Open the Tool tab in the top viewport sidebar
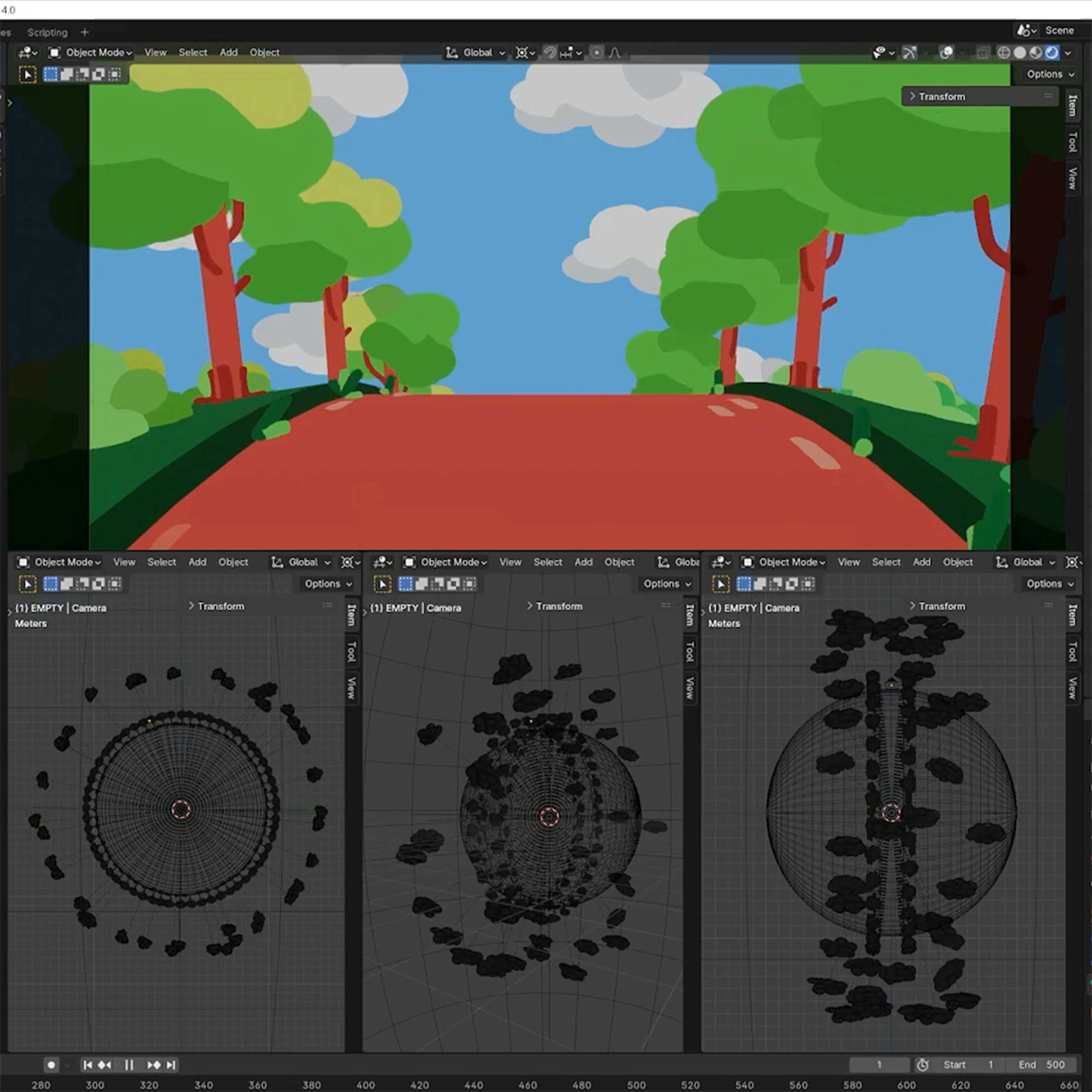Screen dimensions: 1092x1092 click(x=1072, y=142)
